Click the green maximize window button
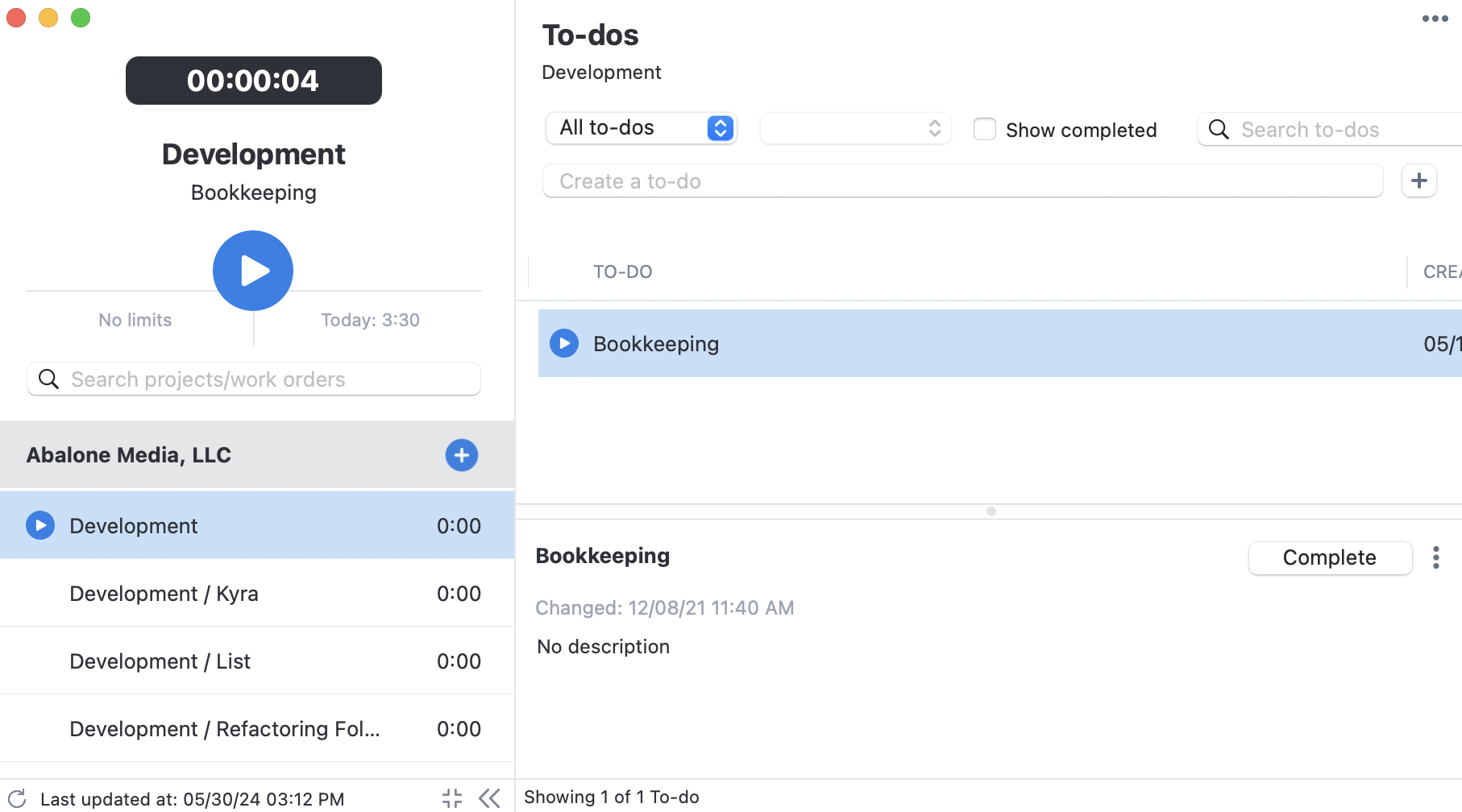 81,18
